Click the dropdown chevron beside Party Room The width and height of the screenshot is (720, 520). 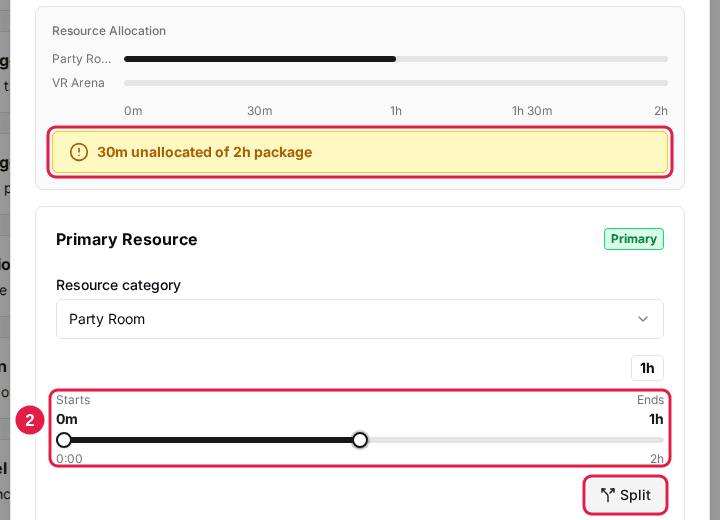pos(643,319)
